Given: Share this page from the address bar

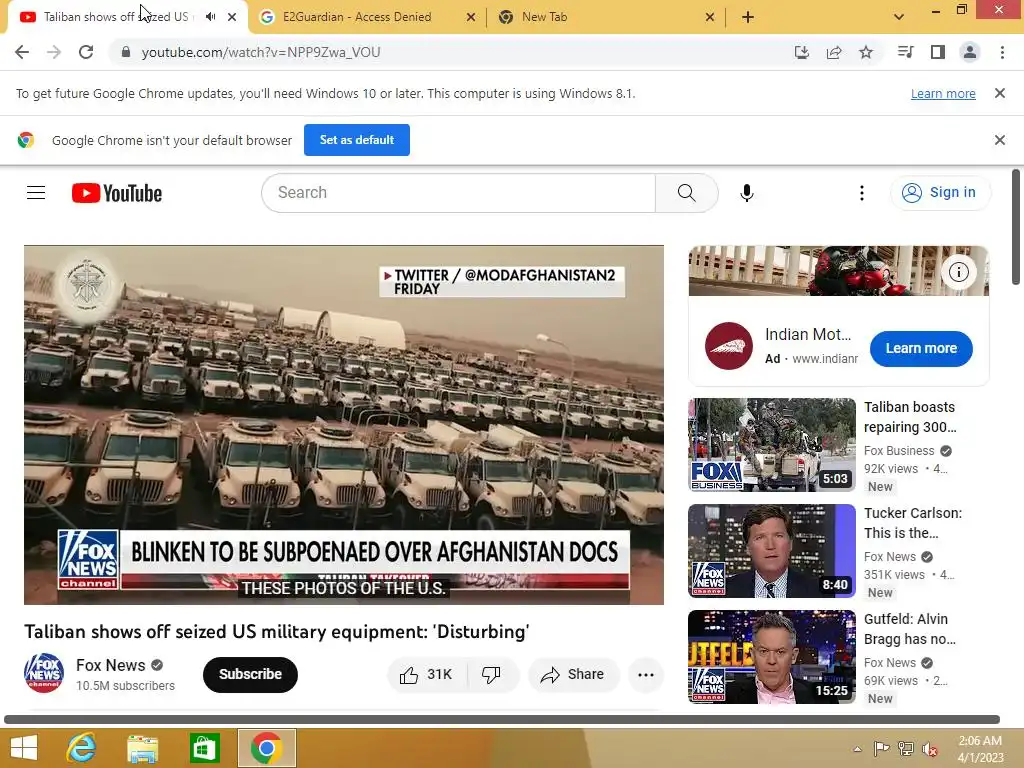Looking at the screenshot, I should point(834,52).
